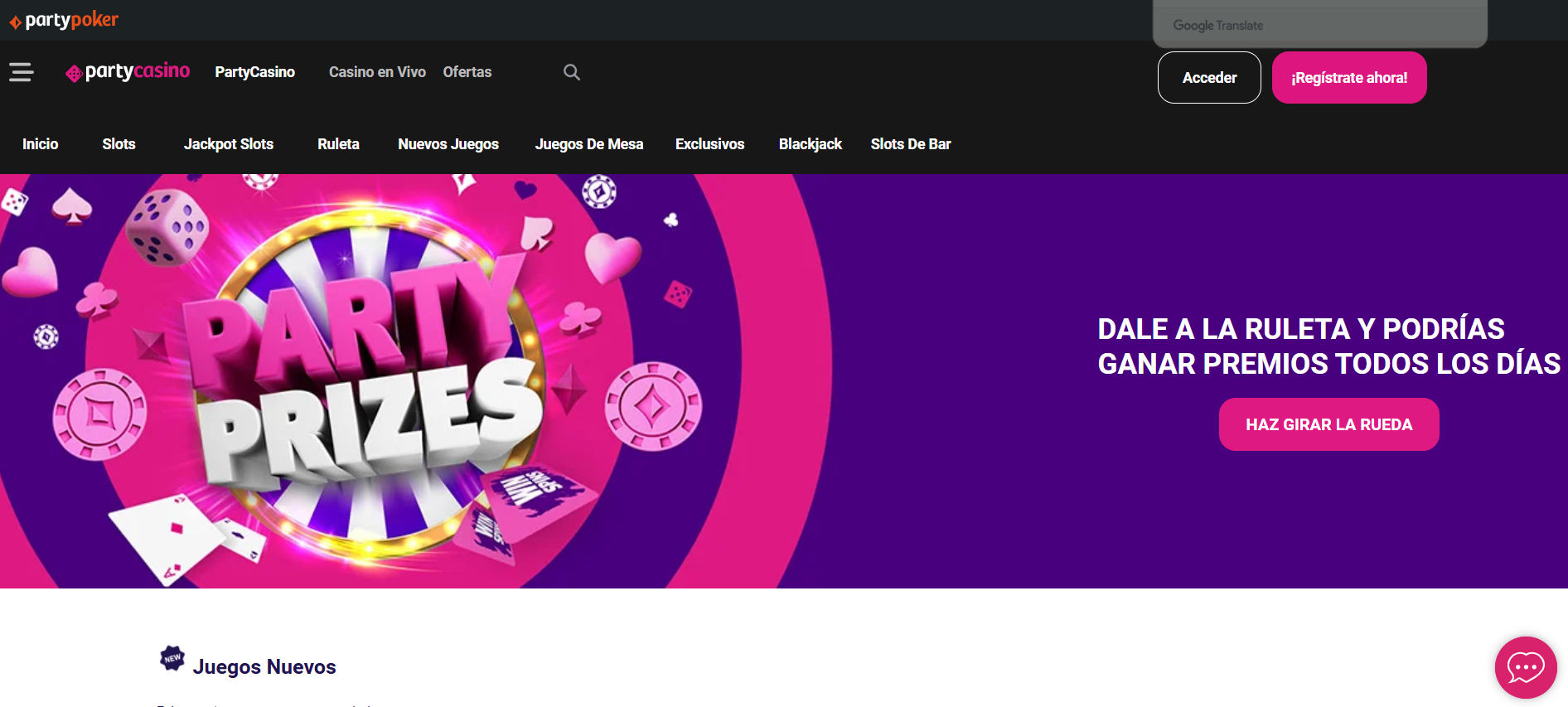Select Blackjack category
This screenshot has width=1568, height=707.
coord(811,144)
